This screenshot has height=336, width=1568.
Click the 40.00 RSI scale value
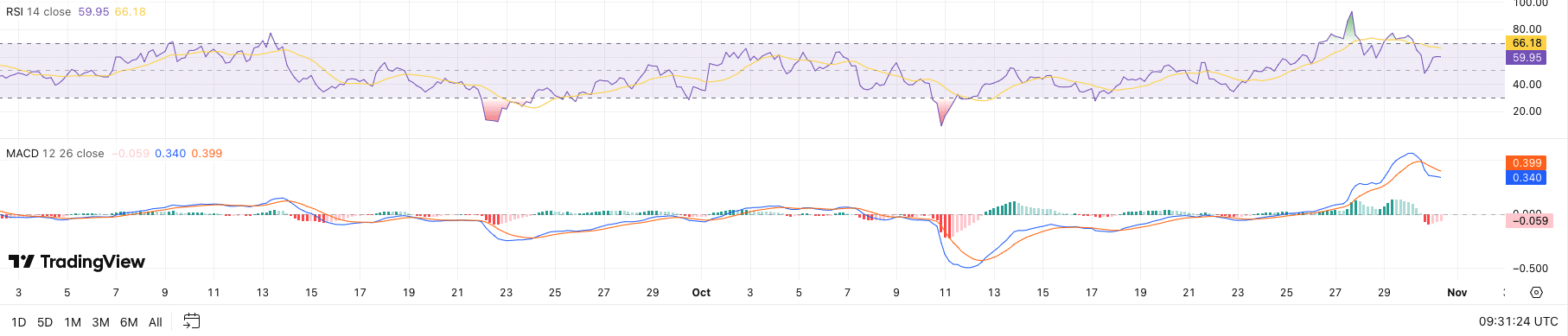1527,85
